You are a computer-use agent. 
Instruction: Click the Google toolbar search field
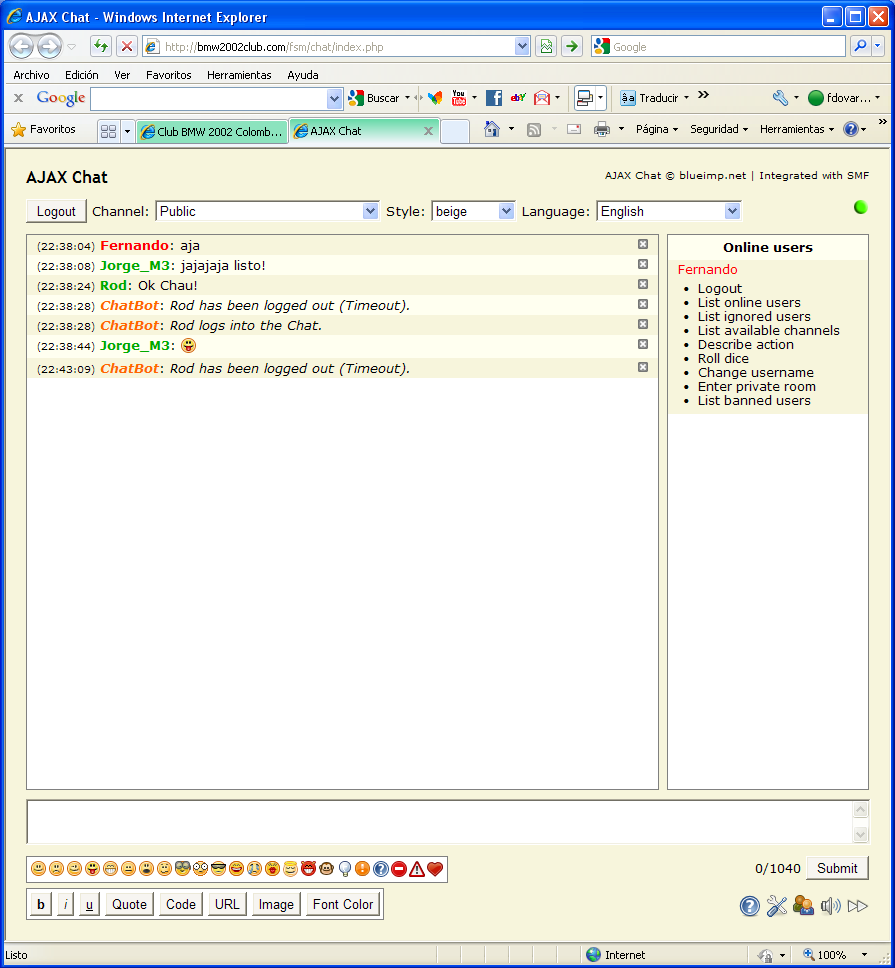pyautogui.click(x=209, y=98)
